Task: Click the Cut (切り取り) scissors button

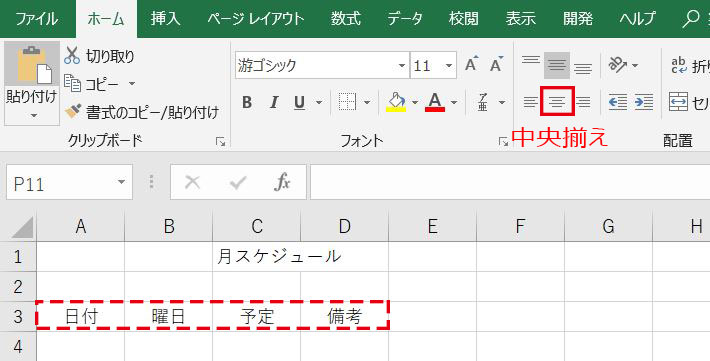Action: [x=99, y=56]
